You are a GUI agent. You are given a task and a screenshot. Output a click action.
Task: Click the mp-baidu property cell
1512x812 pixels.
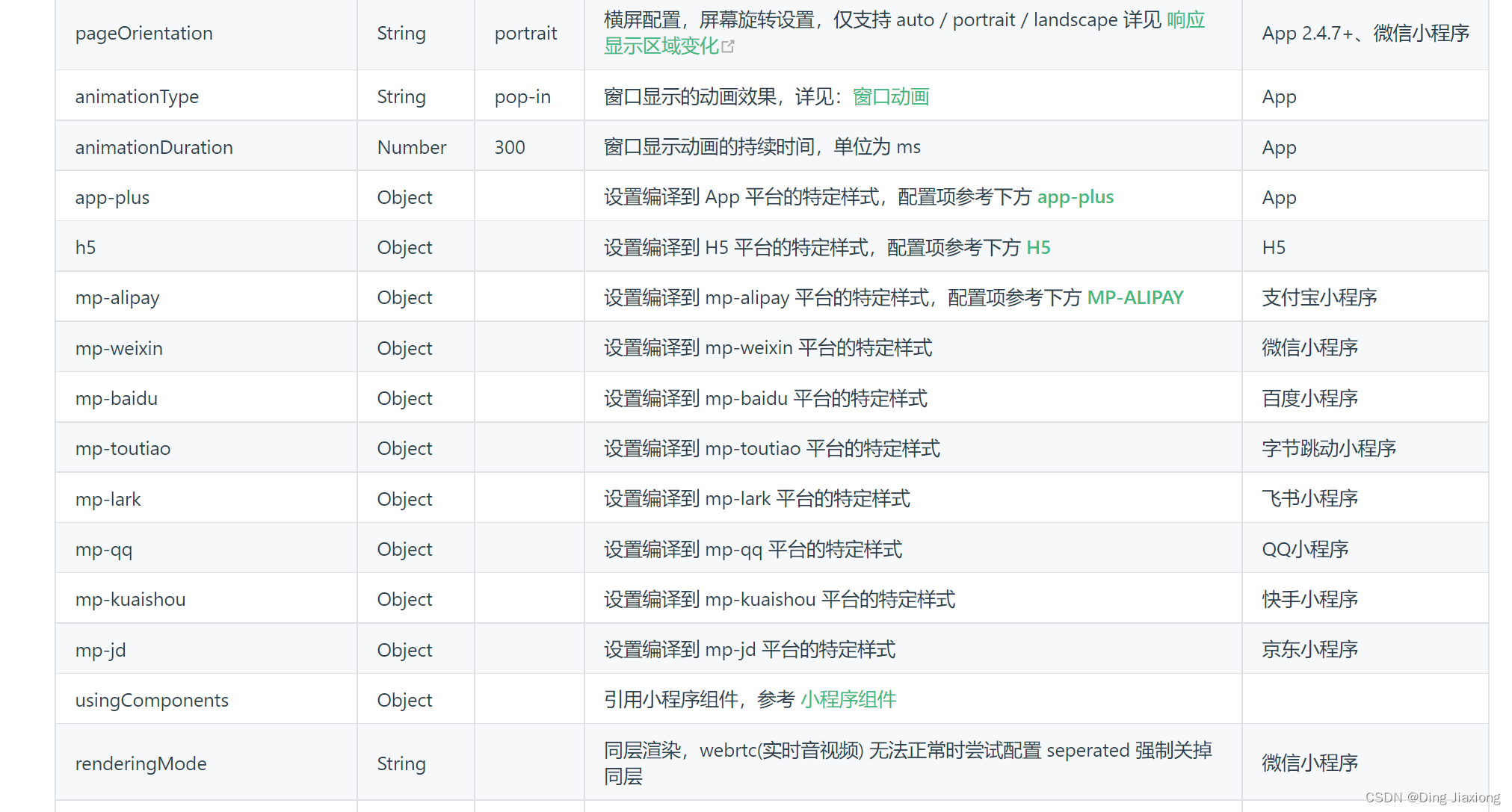point(206,398)
